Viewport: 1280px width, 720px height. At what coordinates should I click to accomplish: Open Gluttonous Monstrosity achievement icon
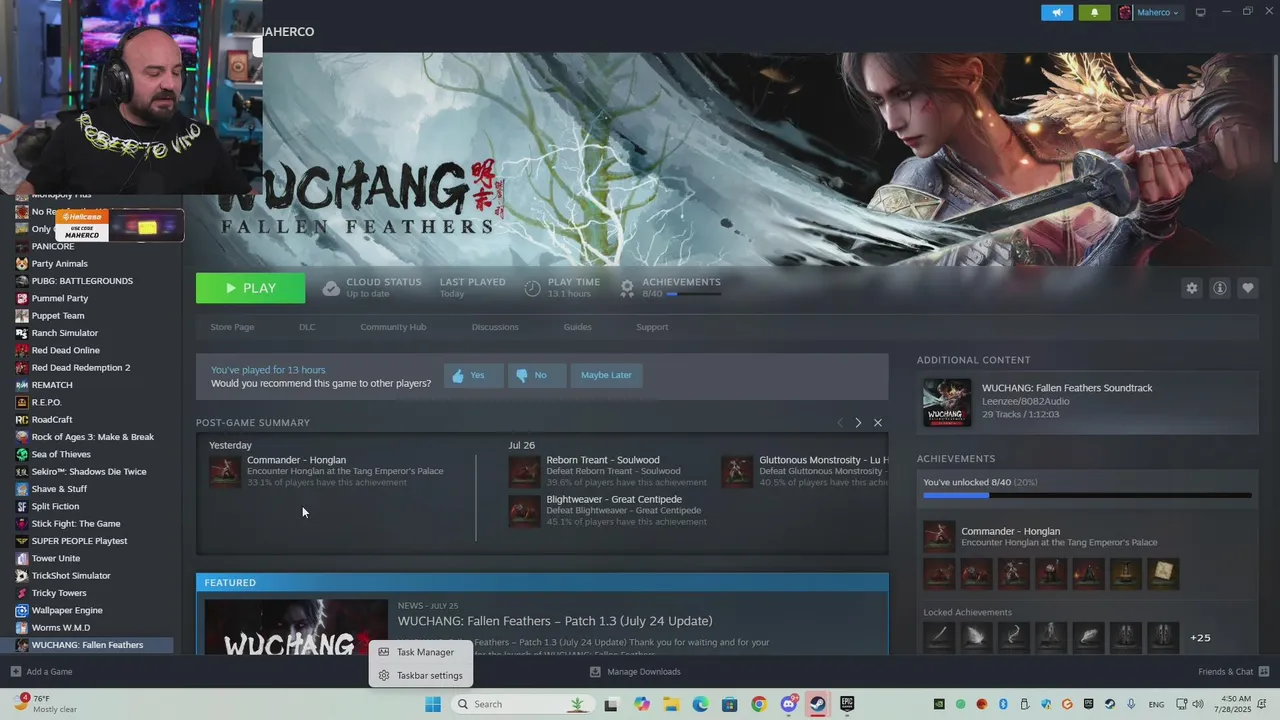[737, 472]
